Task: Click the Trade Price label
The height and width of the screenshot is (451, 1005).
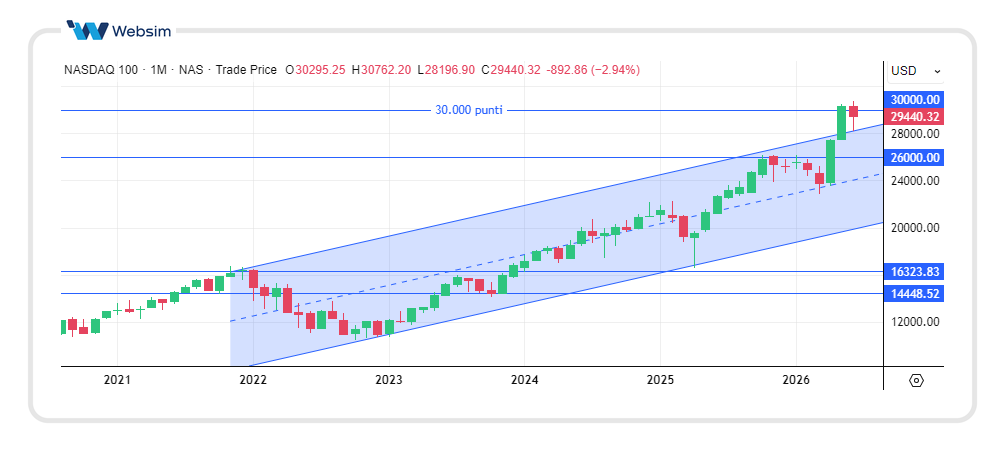Action: [x=246, y=70]
